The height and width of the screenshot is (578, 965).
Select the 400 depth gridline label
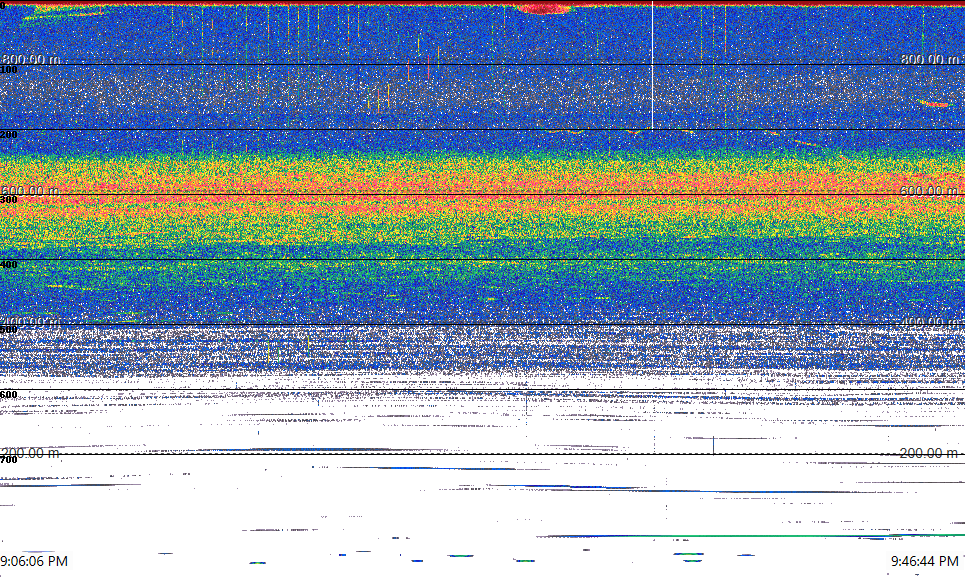(9, 265)
